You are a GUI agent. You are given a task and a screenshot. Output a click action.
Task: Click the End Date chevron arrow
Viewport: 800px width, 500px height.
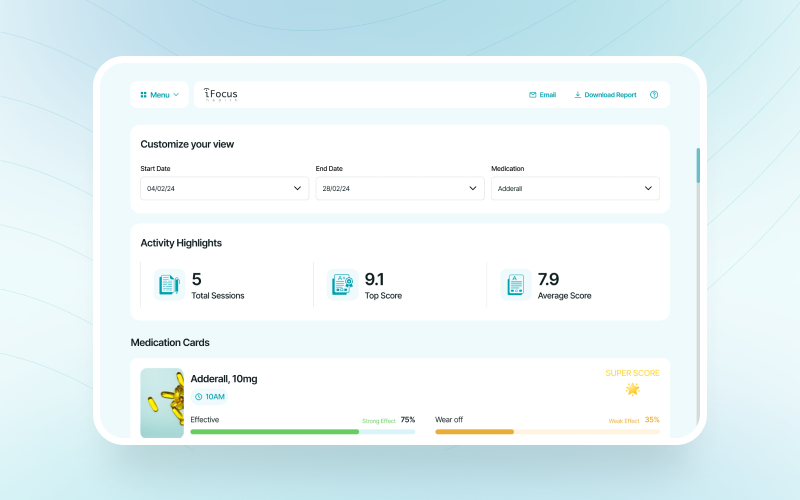coord(473,188)
